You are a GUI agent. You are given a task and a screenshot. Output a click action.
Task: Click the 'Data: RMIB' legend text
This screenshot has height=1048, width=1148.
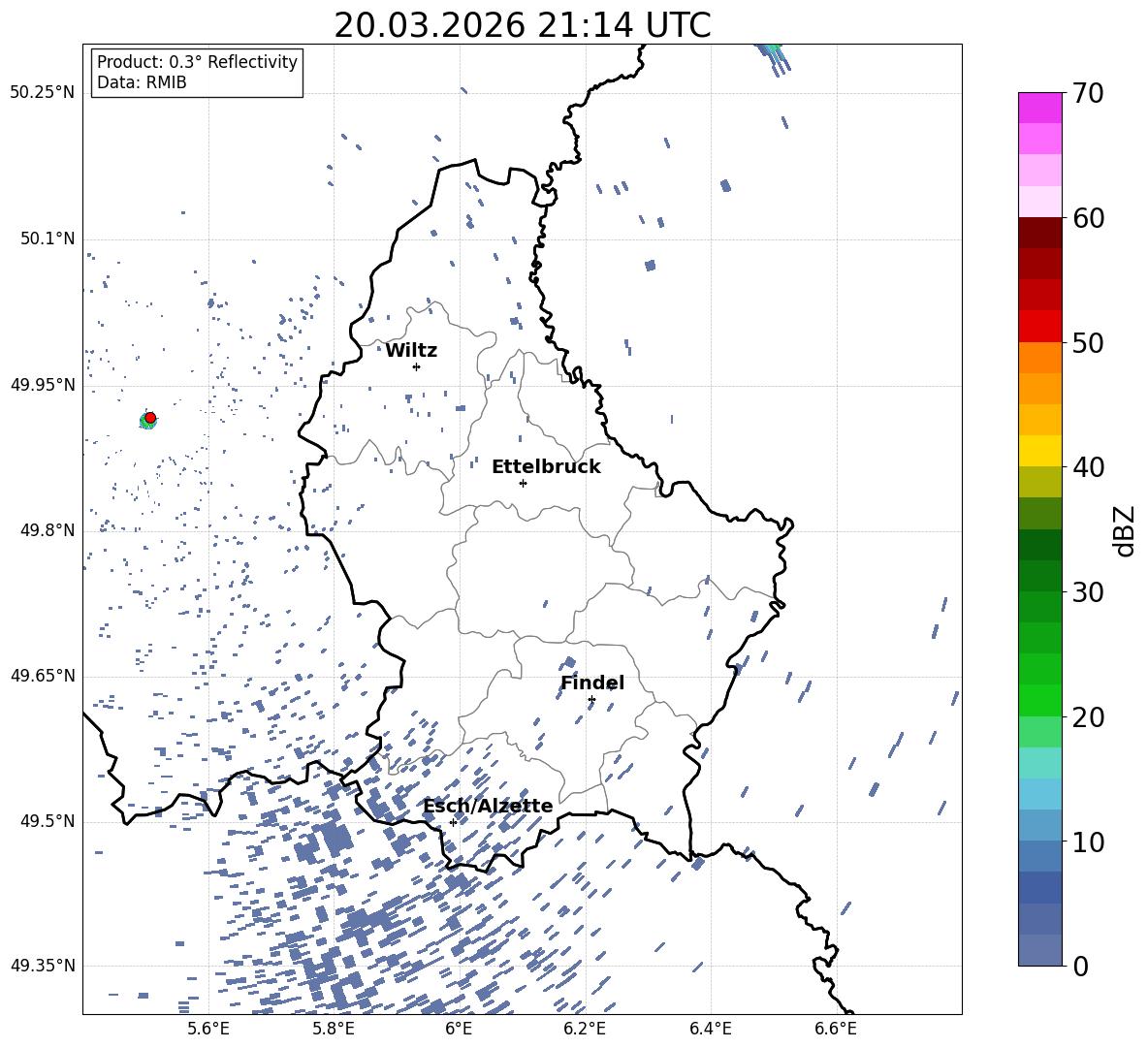point(142,82)
